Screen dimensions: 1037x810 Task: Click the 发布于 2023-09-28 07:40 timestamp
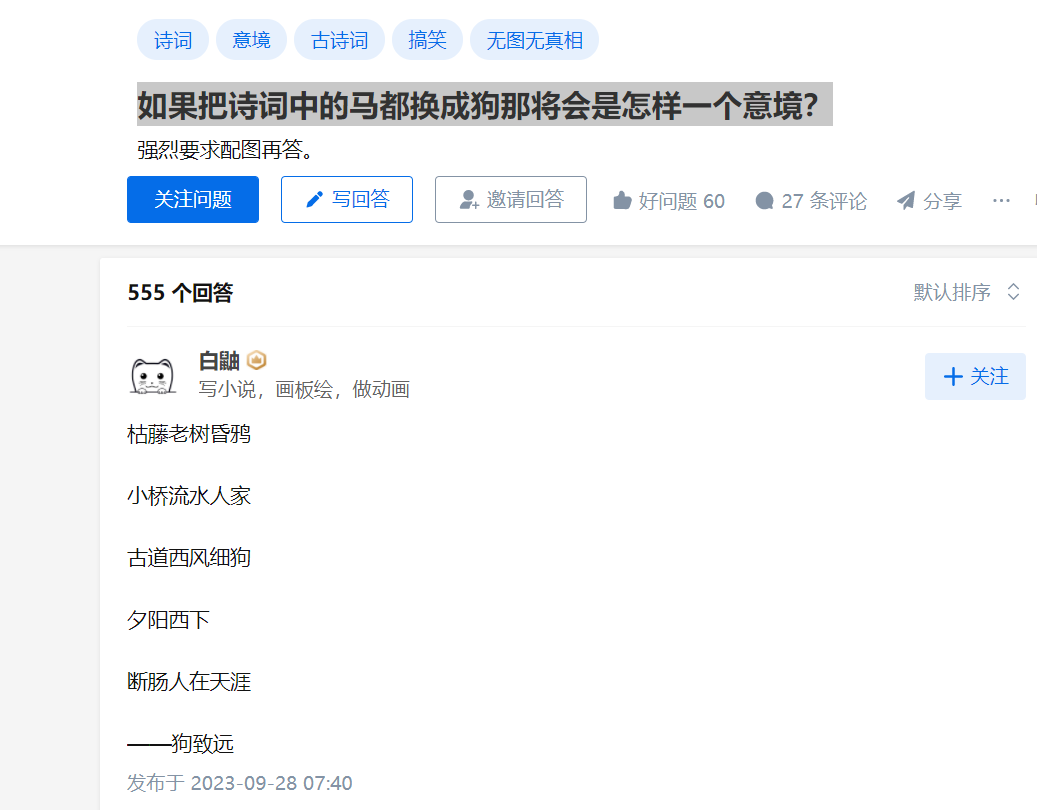pos(239,783)
